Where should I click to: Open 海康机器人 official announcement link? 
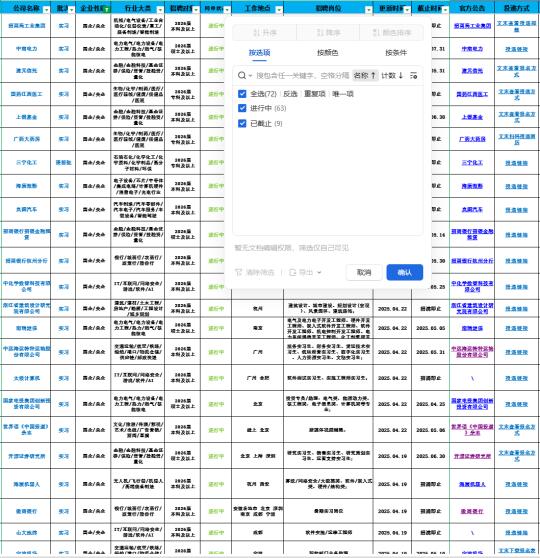[472, 484]
